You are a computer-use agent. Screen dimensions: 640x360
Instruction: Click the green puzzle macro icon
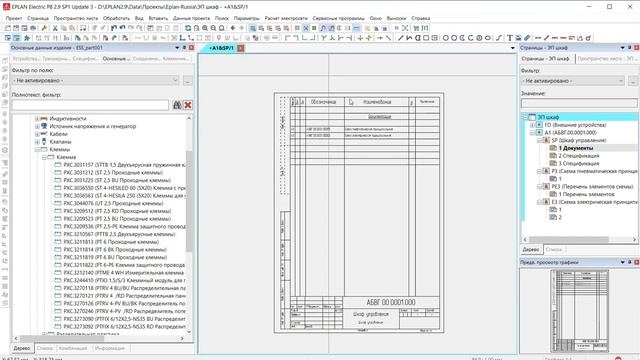27,38
